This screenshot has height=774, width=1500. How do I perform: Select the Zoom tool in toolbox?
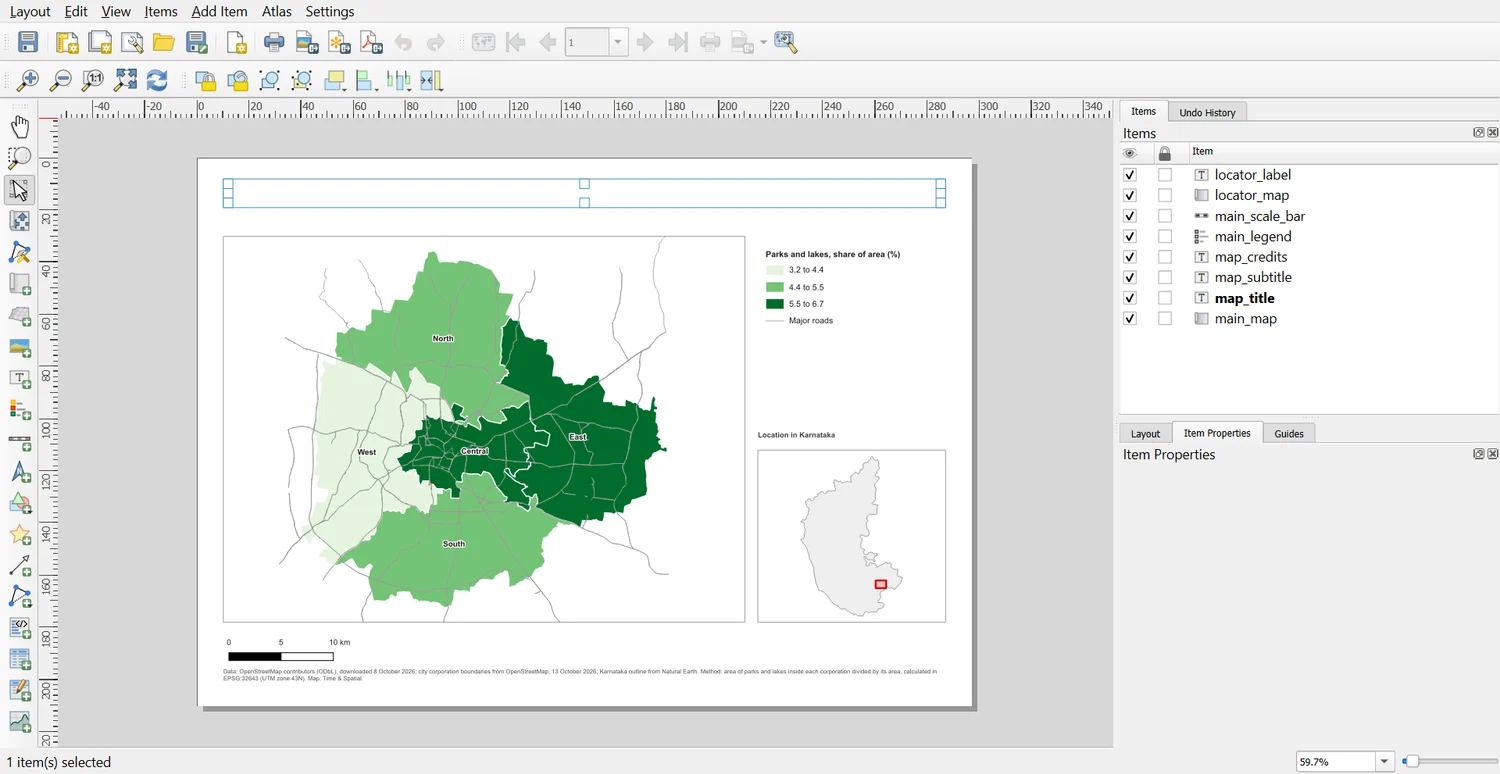pos(20,158)
